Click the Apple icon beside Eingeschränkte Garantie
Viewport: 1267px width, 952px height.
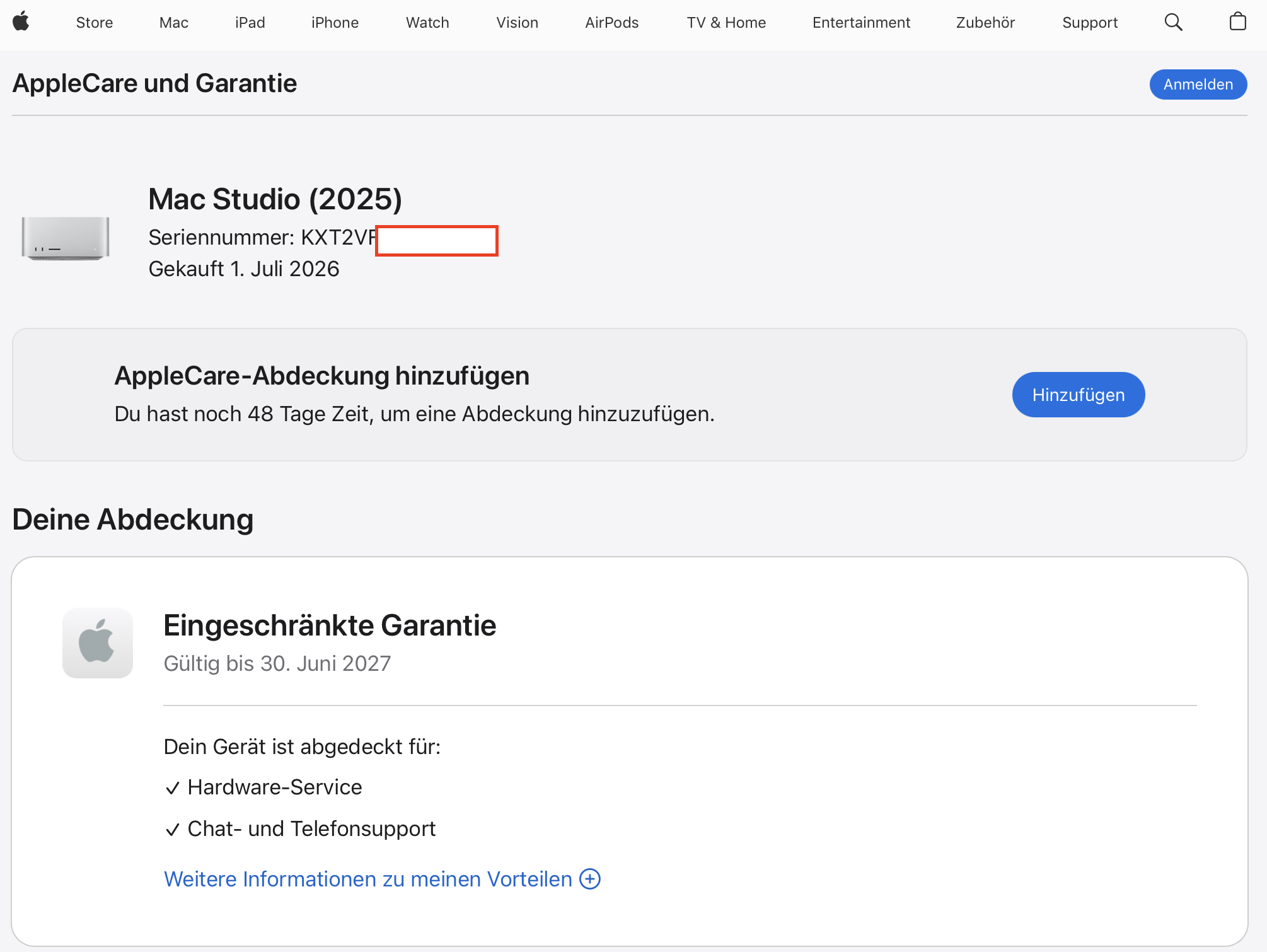coord(98,642)
